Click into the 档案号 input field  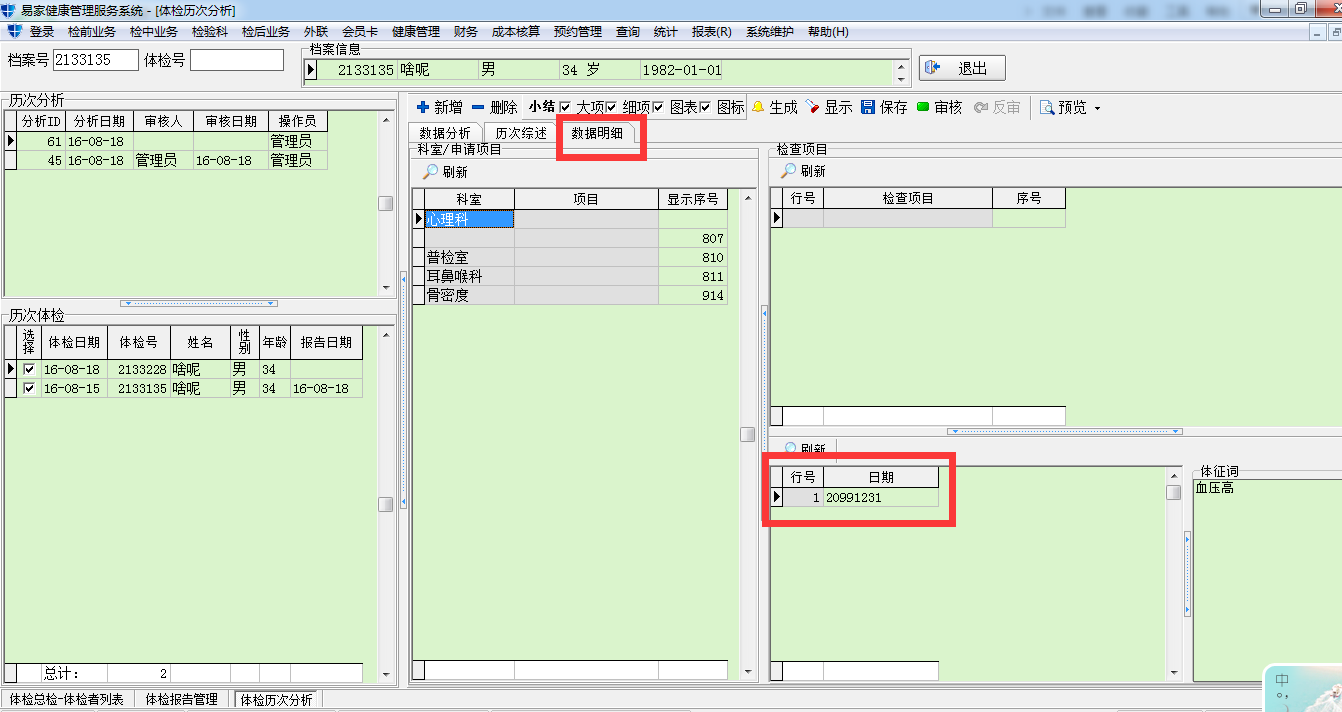pos(96,60)
